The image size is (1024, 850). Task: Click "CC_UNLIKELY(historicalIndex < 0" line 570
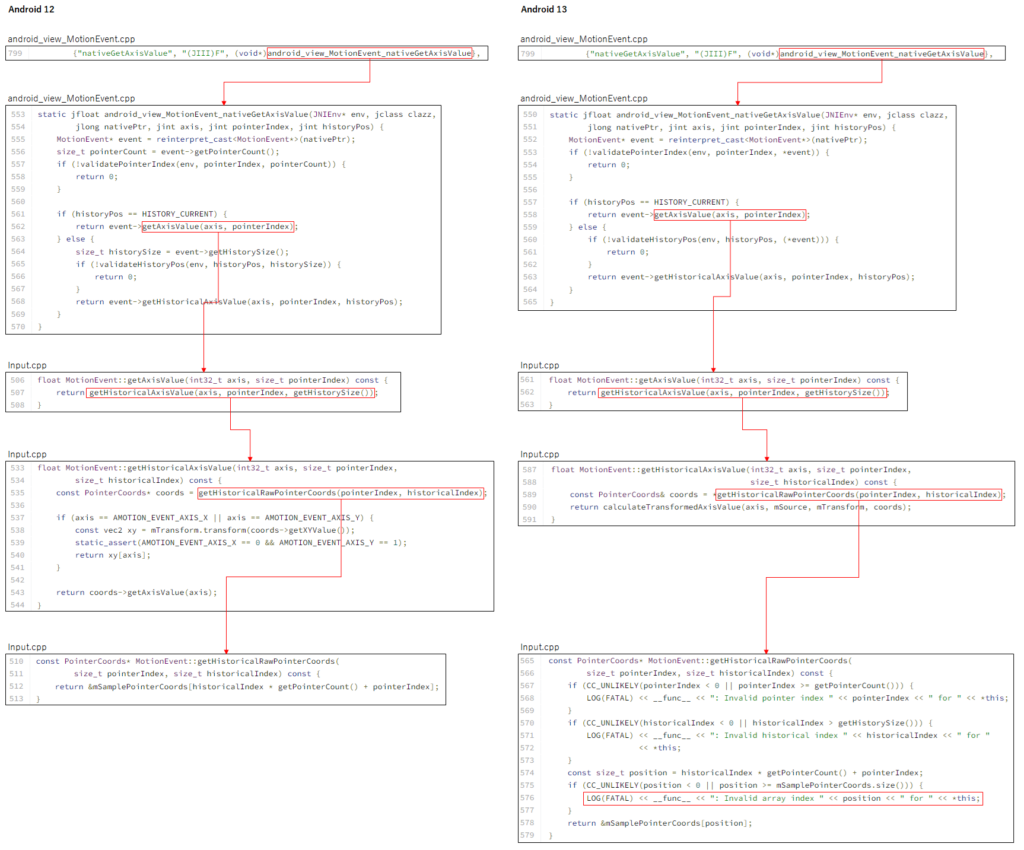coord(750,723)
